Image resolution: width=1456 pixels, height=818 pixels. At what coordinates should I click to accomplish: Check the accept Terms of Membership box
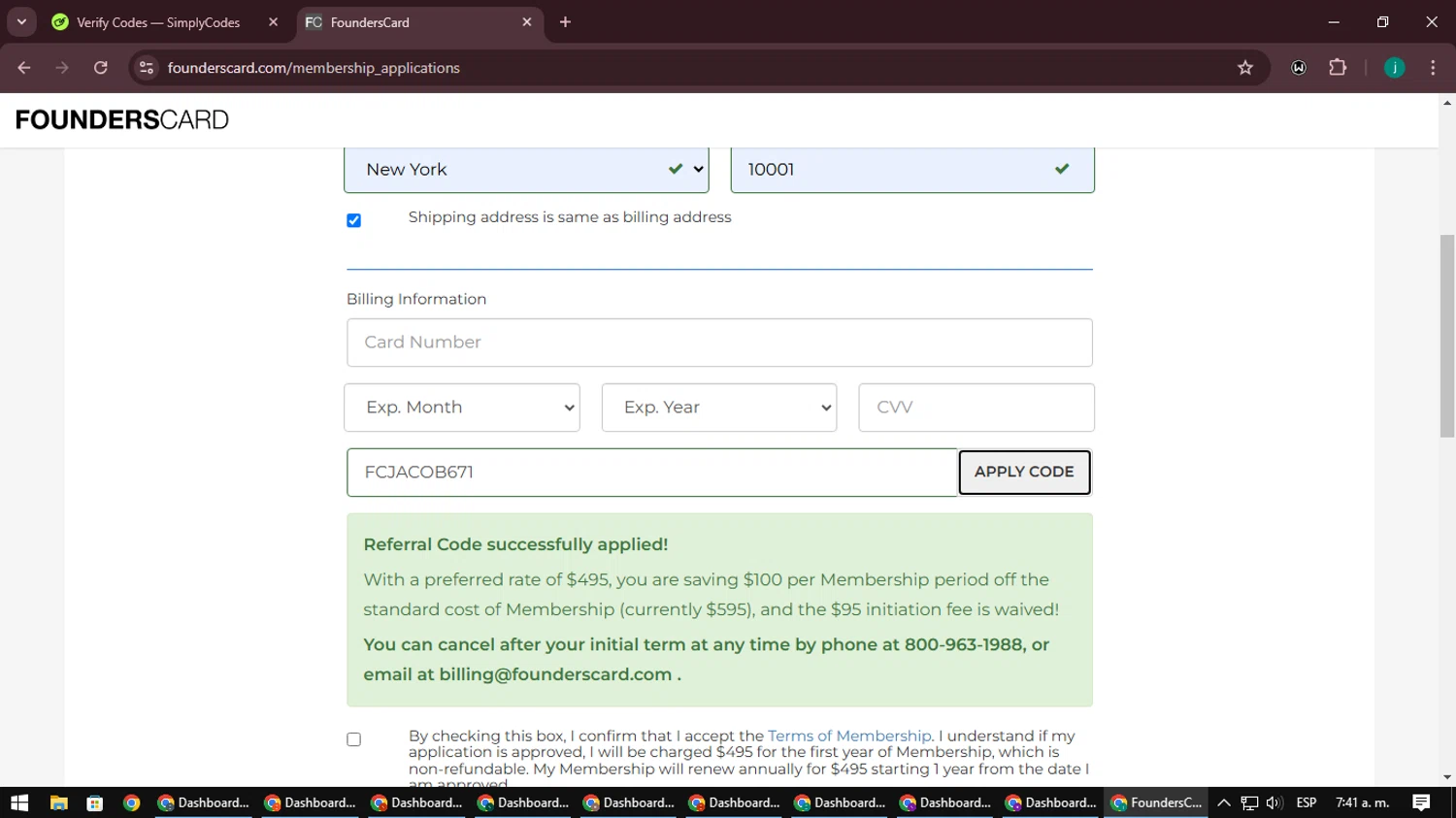tap(353, 739)
